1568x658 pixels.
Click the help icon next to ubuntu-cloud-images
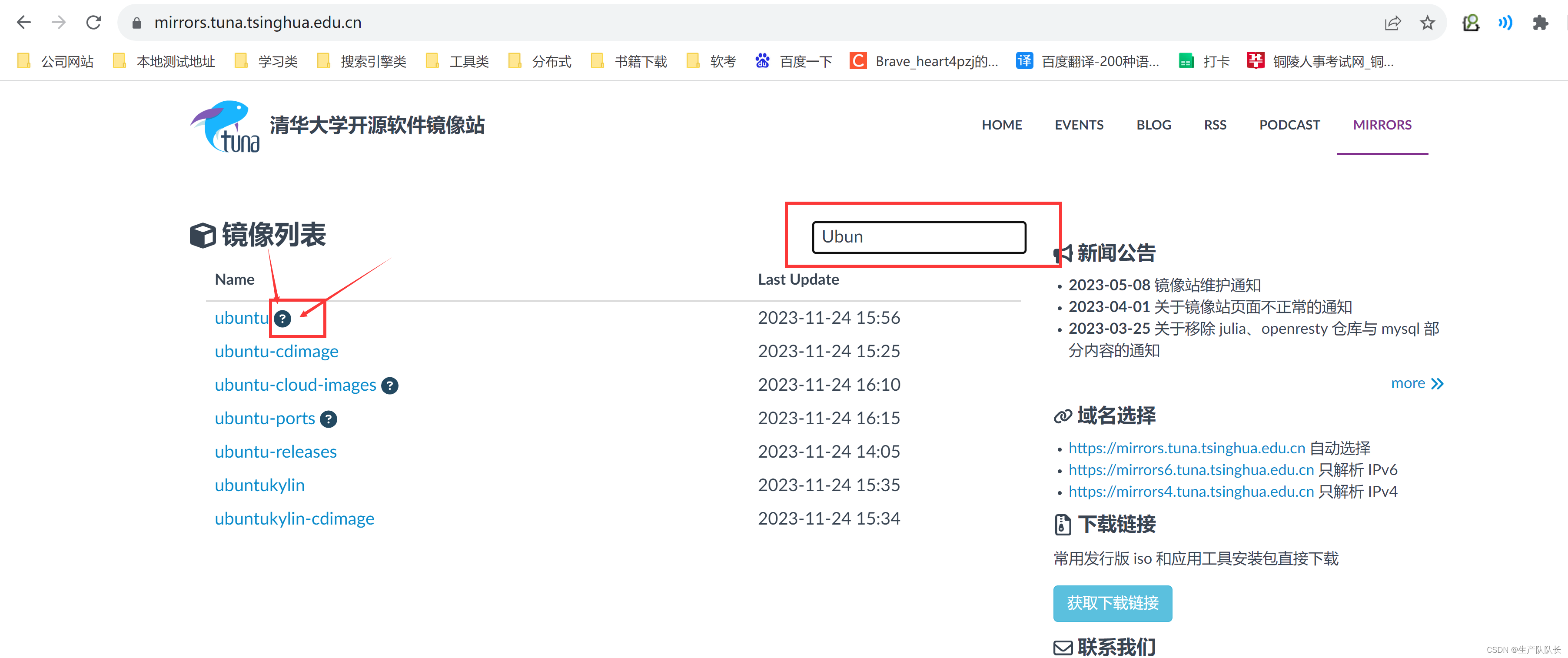[389, 385]
